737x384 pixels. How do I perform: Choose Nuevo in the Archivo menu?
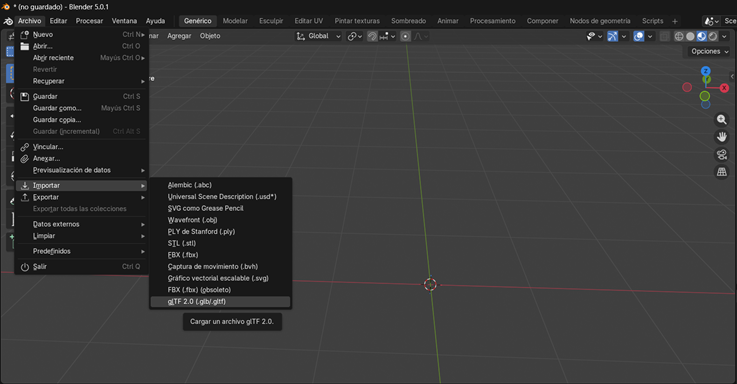[x=82, y=35]
